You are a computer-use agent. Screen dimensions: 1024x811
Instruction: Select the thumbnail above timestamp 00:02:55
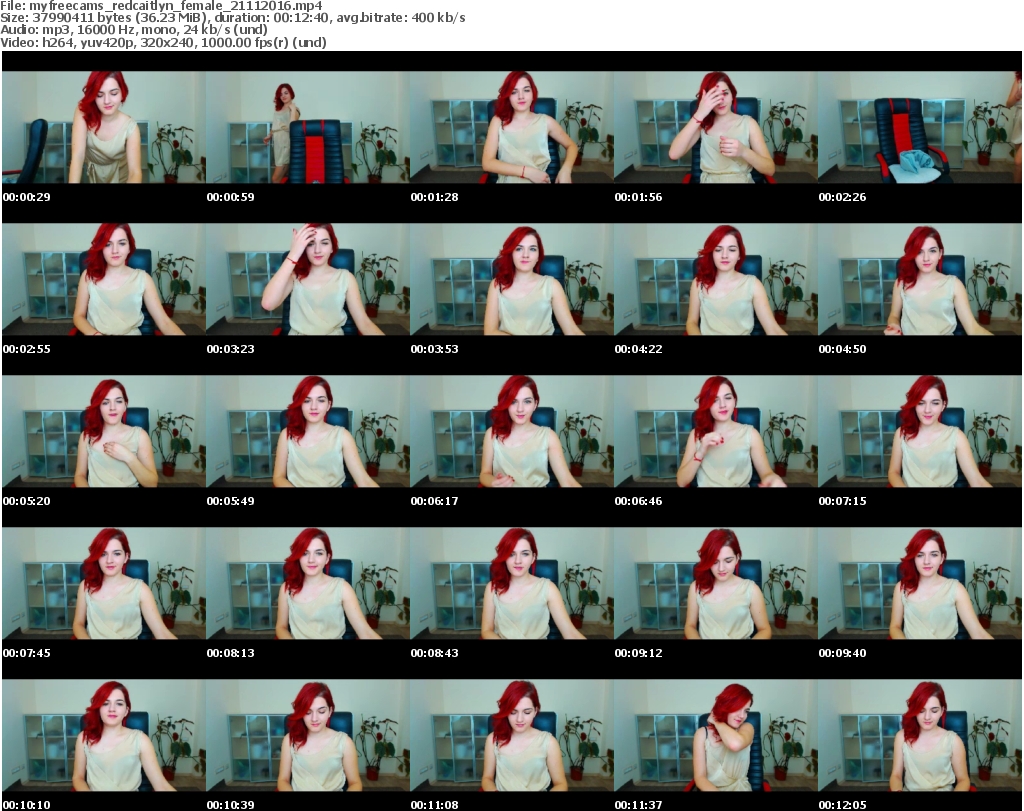(x=104, y=279)
